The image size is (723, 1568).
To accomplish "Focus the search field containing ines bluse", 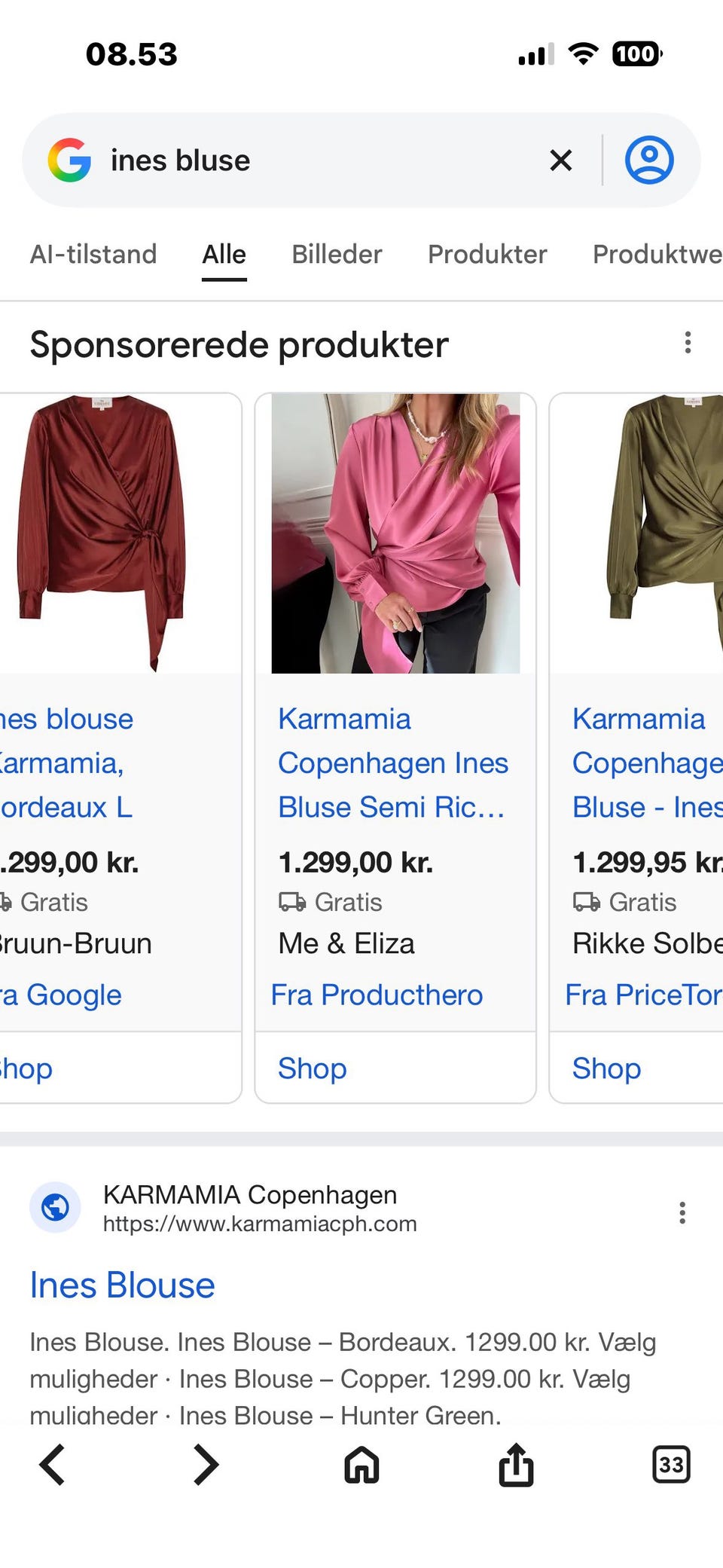I will click(316, 160).
